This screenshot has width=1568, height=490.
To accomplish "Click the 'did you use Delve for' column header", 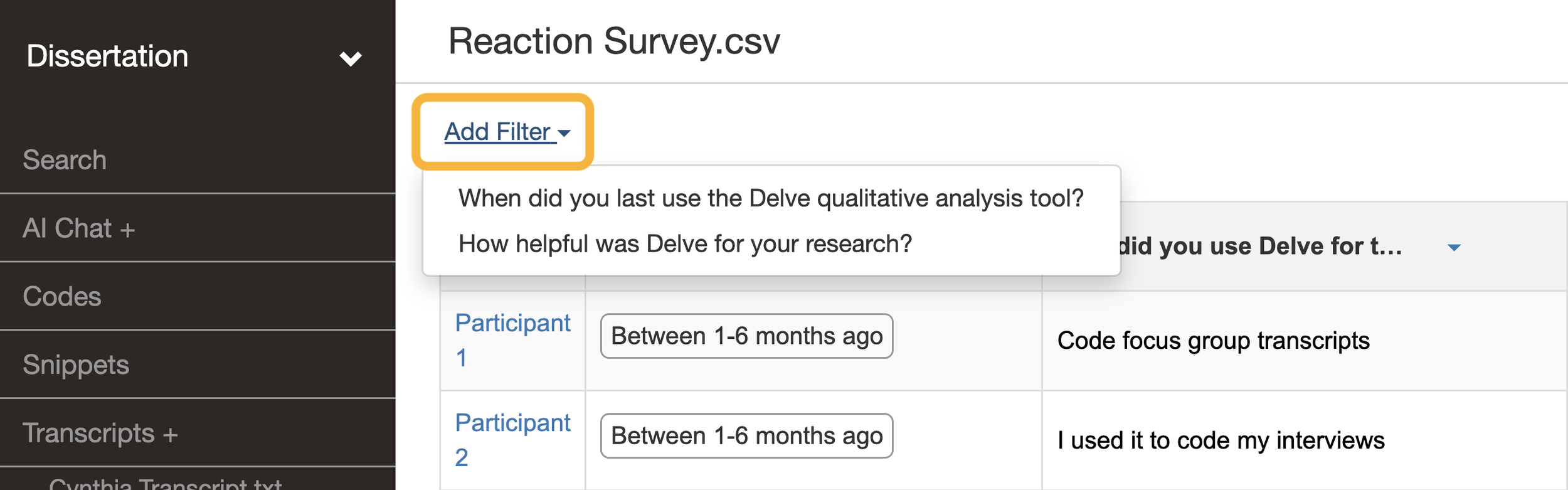I will point(1259,247).
